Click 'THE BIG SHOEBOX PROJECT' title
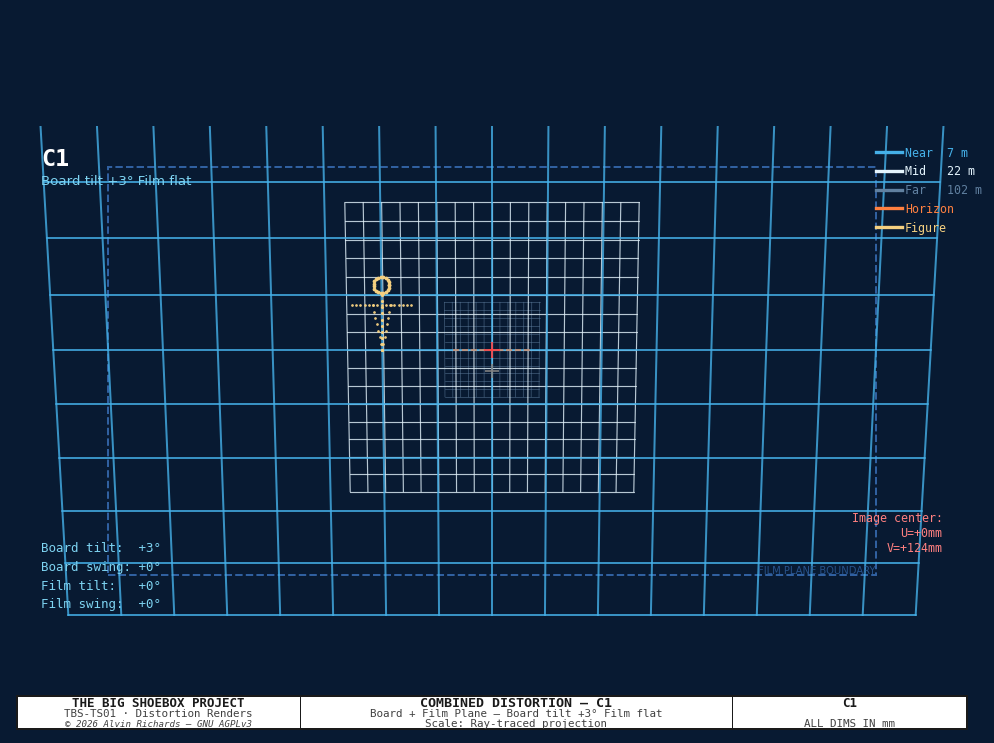The width and height of the screenshot is (994, 743). [158, 703]
